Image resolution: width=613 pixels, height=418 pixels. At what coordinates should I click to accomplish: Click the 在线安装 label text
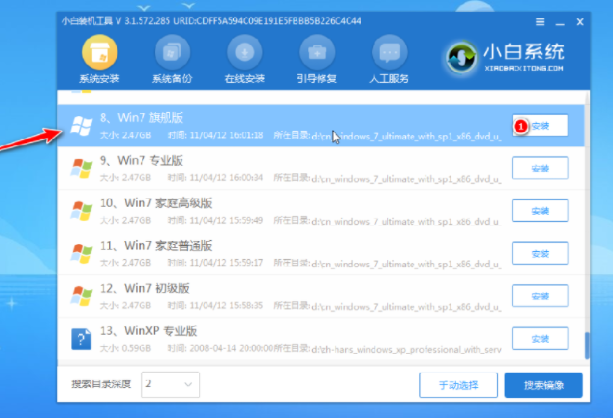coord(245,79)
